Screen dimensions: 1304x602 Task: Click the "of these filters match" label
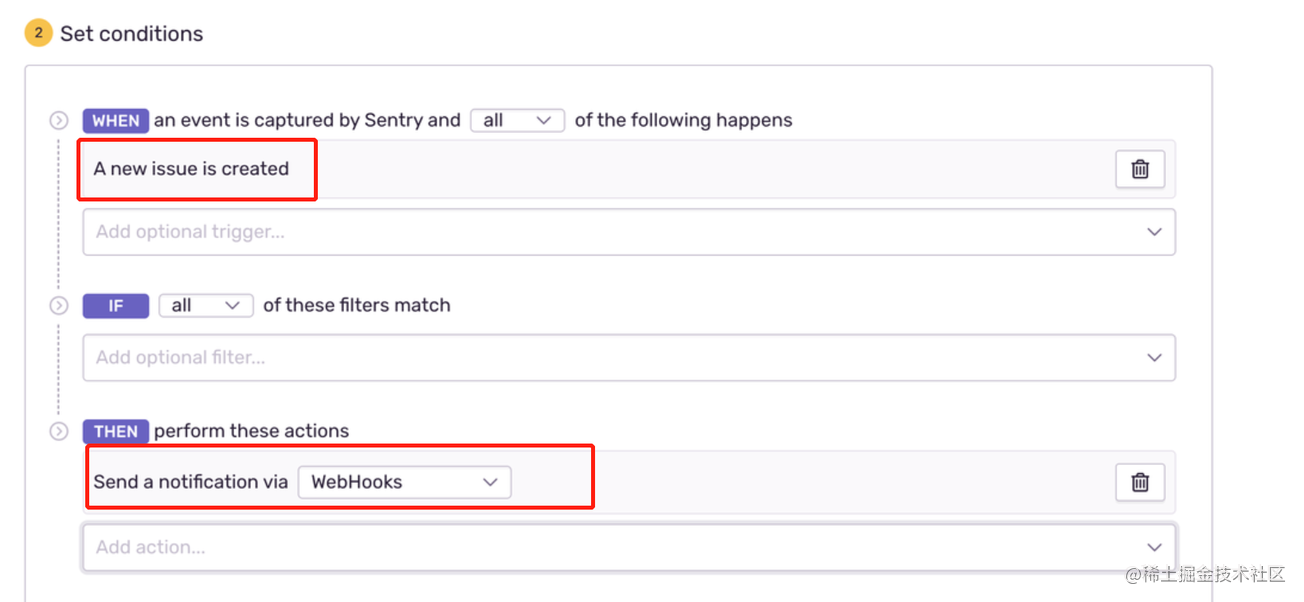click(357, 305)
